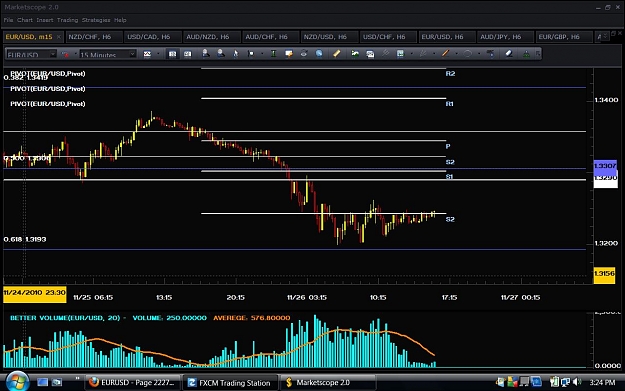Image resolution: width=625 pixels, height=391 pixels.
Task: Switch to the EUR/USD, H6 chart tab
Action: coord(446,37)
